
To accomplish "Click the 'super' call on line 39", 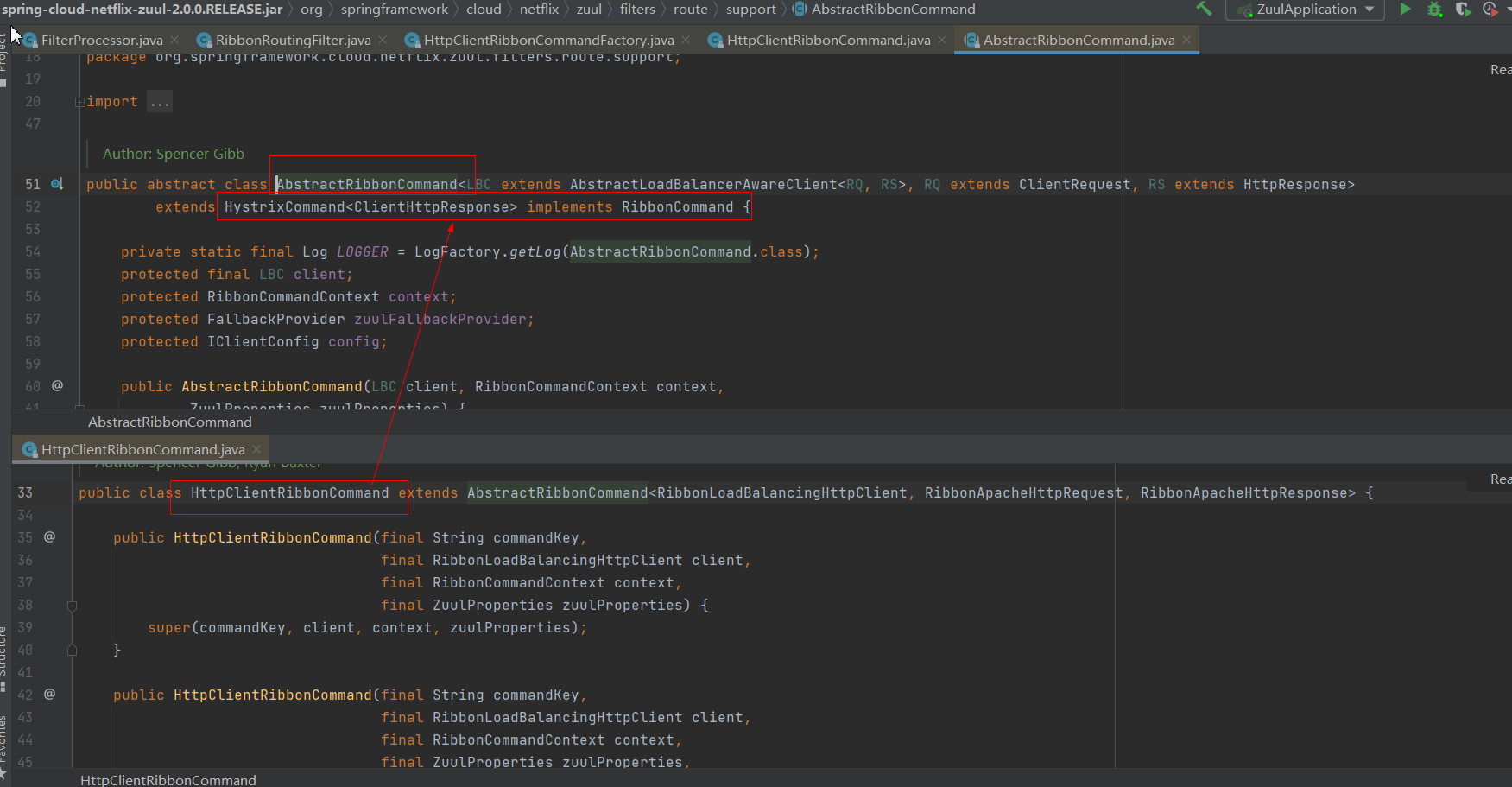I will coord(169,628).
